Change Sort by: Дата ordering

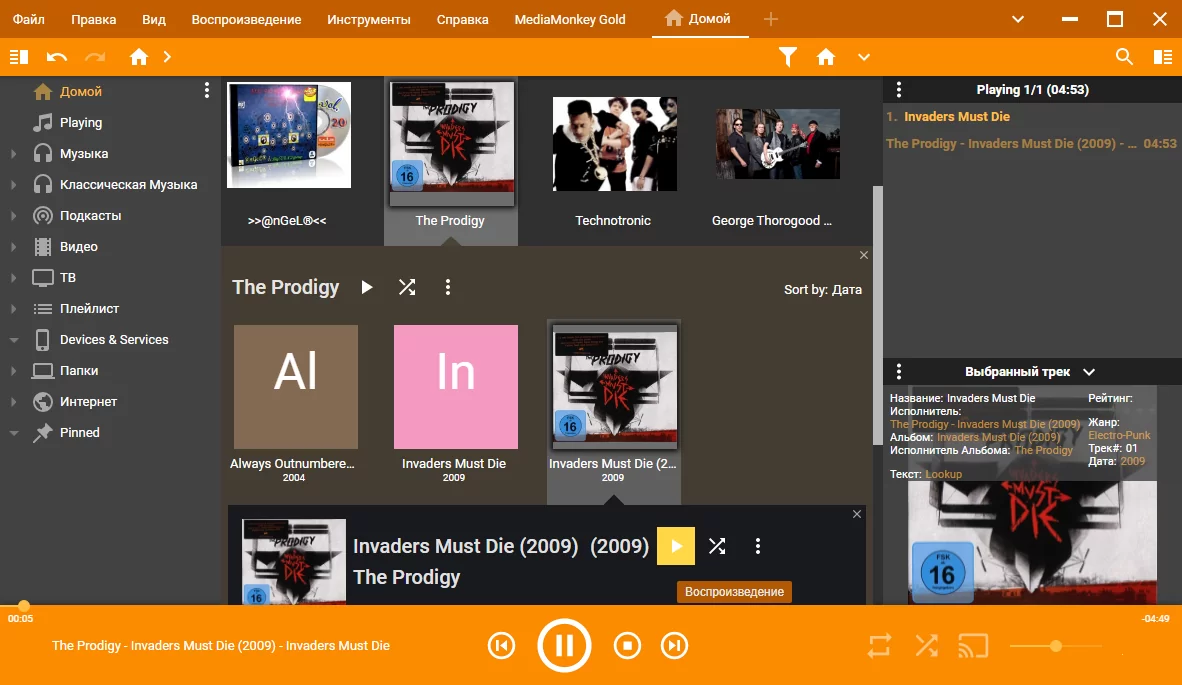(822, 289)
